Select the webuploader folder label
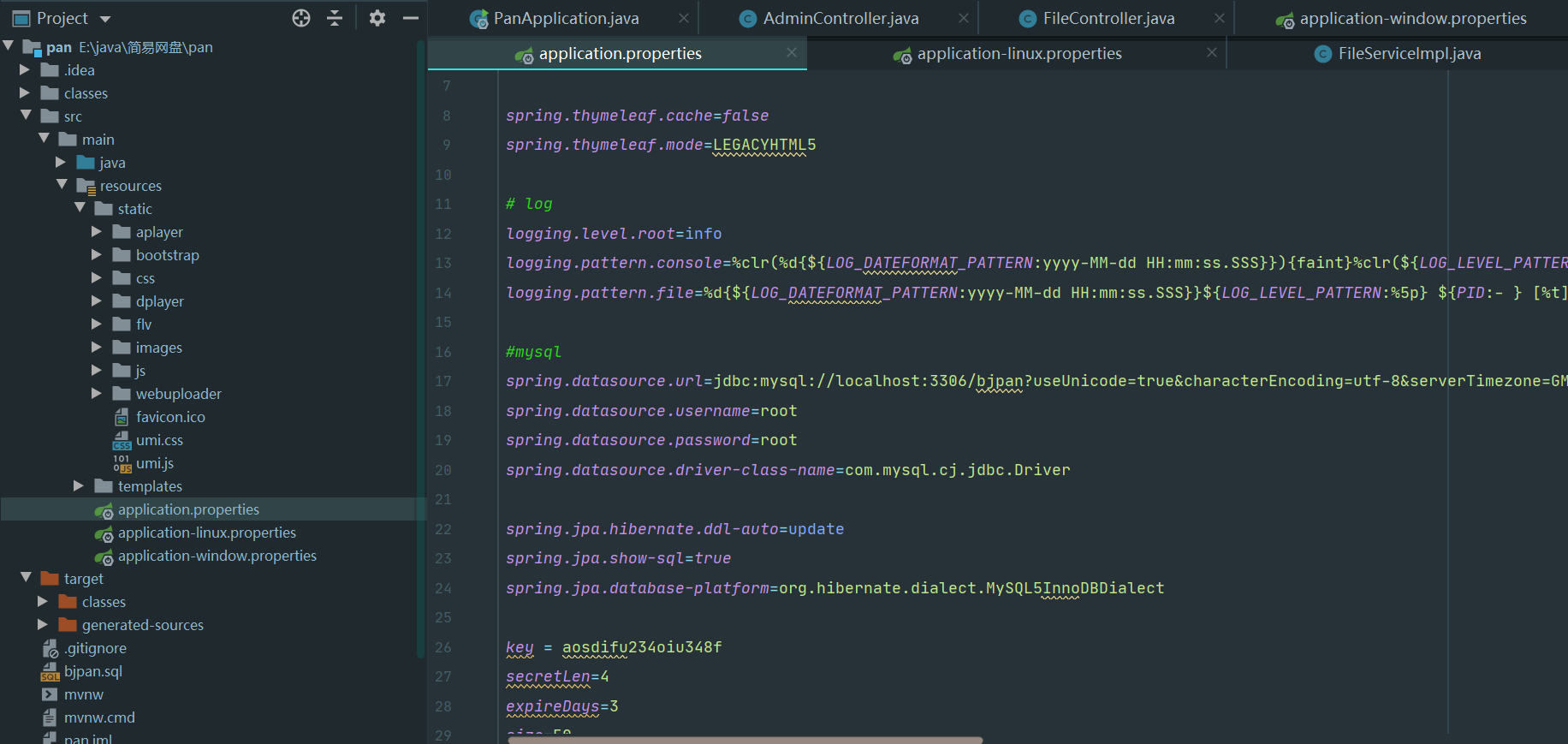This screenshot has height=744, width=1568. pos(178,393)
